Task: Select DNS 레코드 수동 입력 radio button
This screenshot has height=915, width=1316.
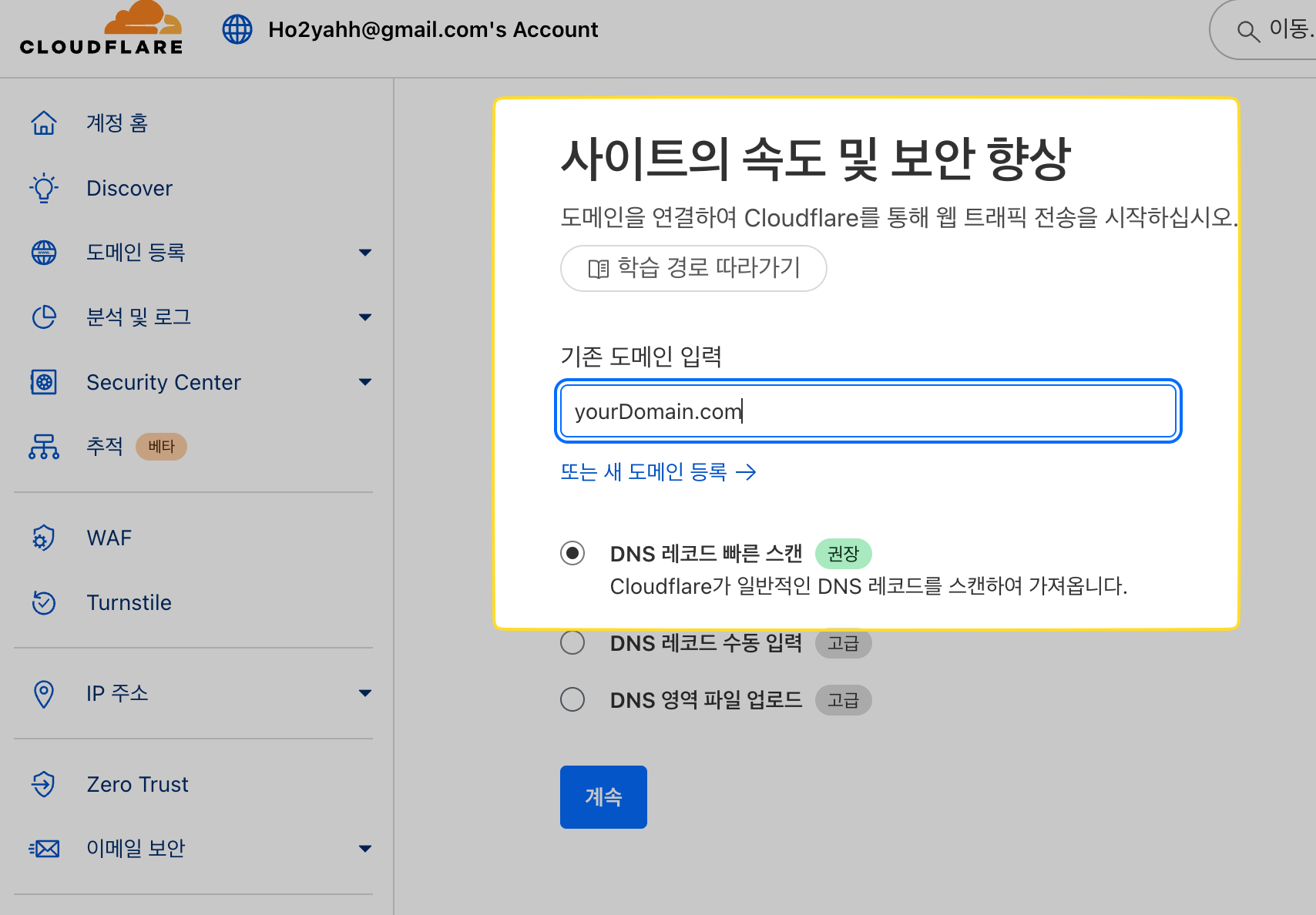Action: [572, 642]
